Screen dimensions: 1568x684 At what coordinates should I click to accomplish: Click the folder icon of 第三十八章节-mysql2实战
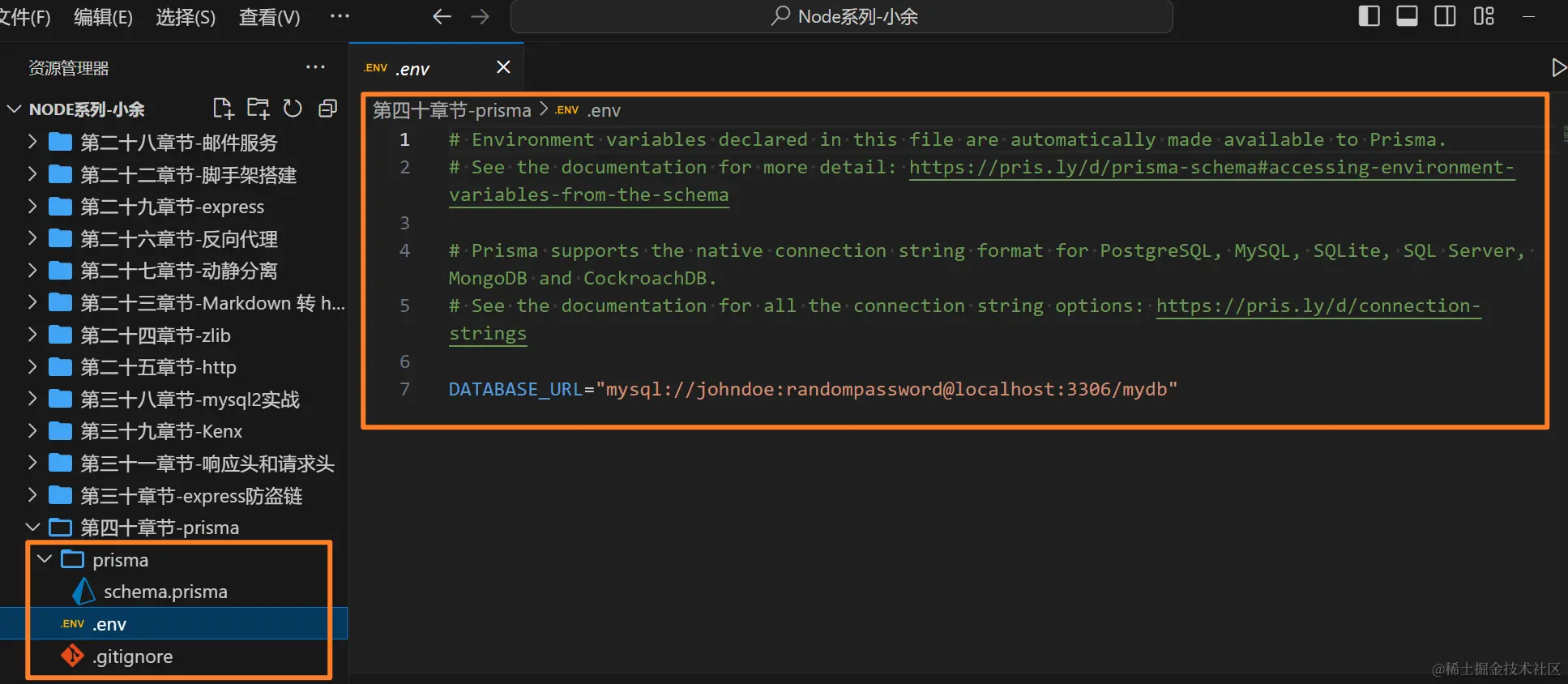click(60, 399)
